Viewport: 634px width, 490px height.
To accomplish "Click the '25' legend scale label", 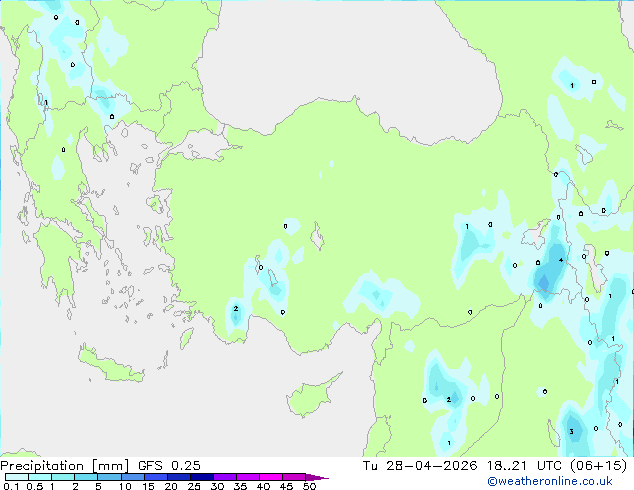I will pos(194,486).
